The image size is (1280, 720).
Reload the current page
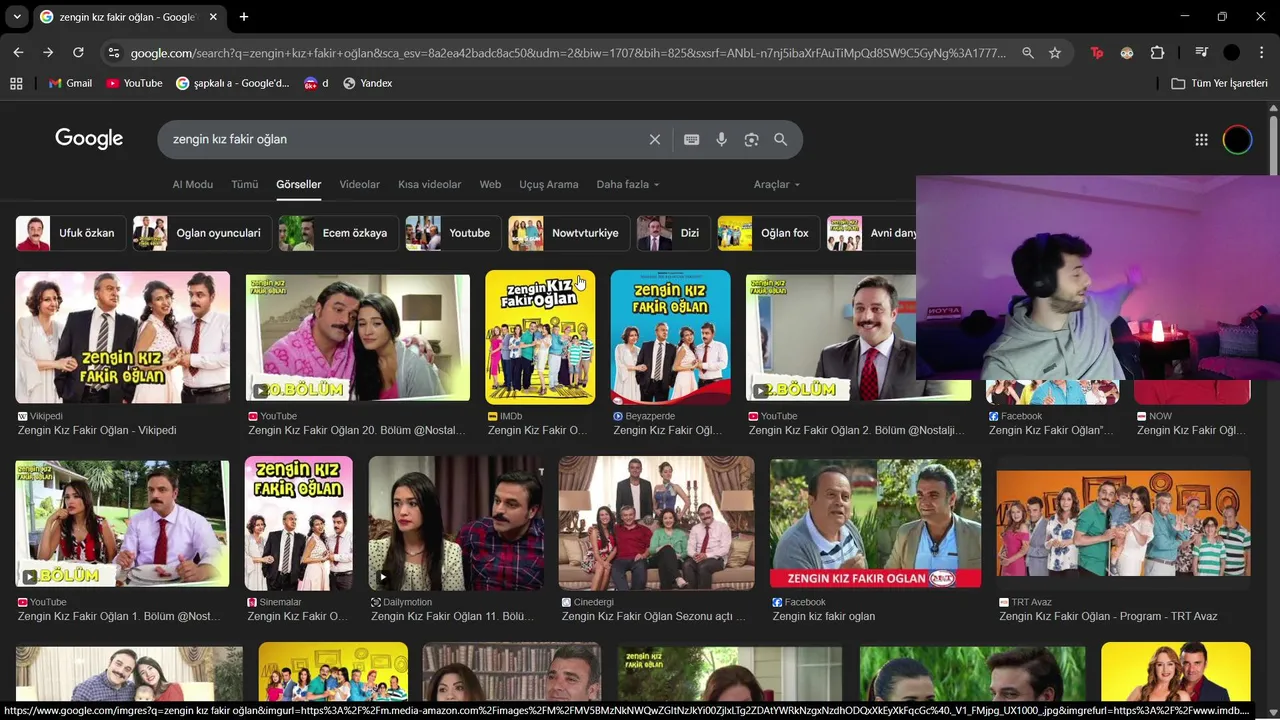[x=78, y=52]
